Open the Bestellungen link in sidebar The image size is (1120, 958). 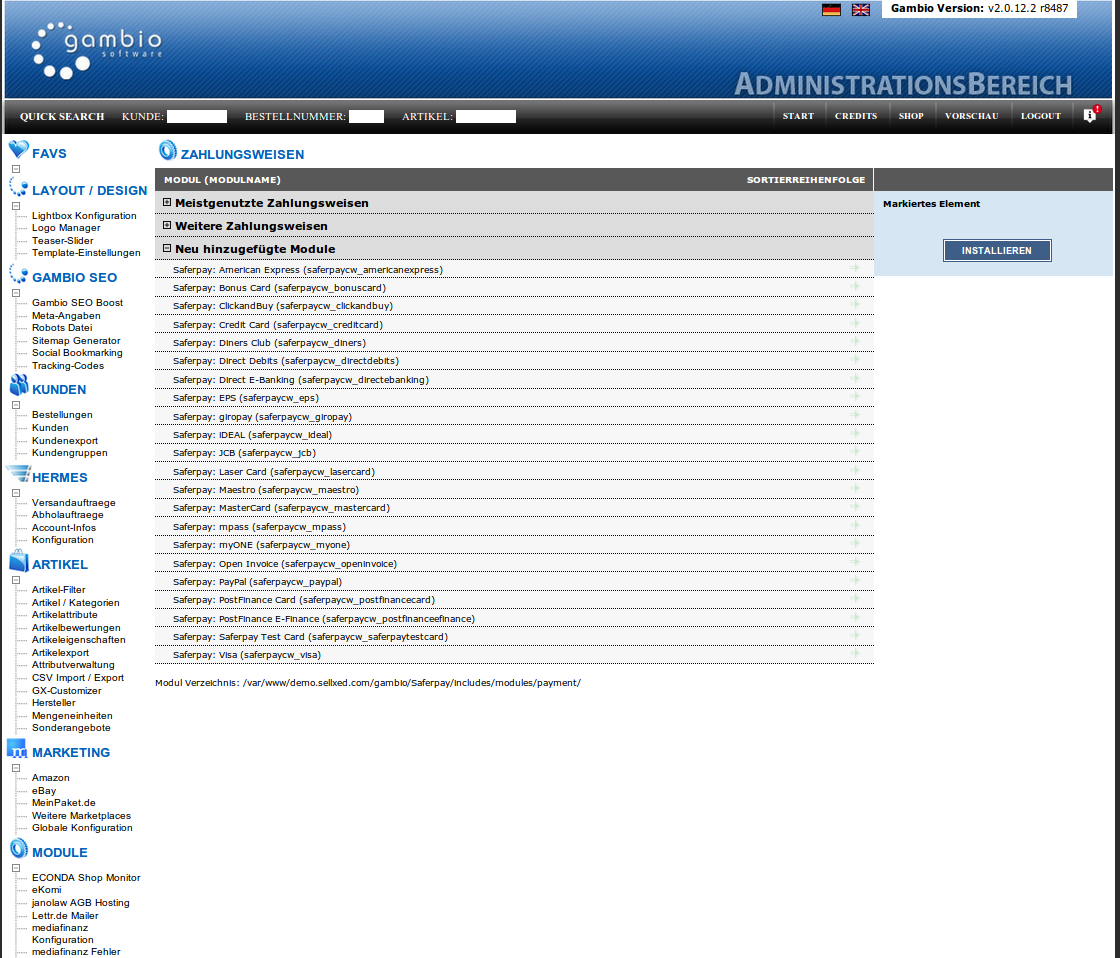tap(62, 415)
